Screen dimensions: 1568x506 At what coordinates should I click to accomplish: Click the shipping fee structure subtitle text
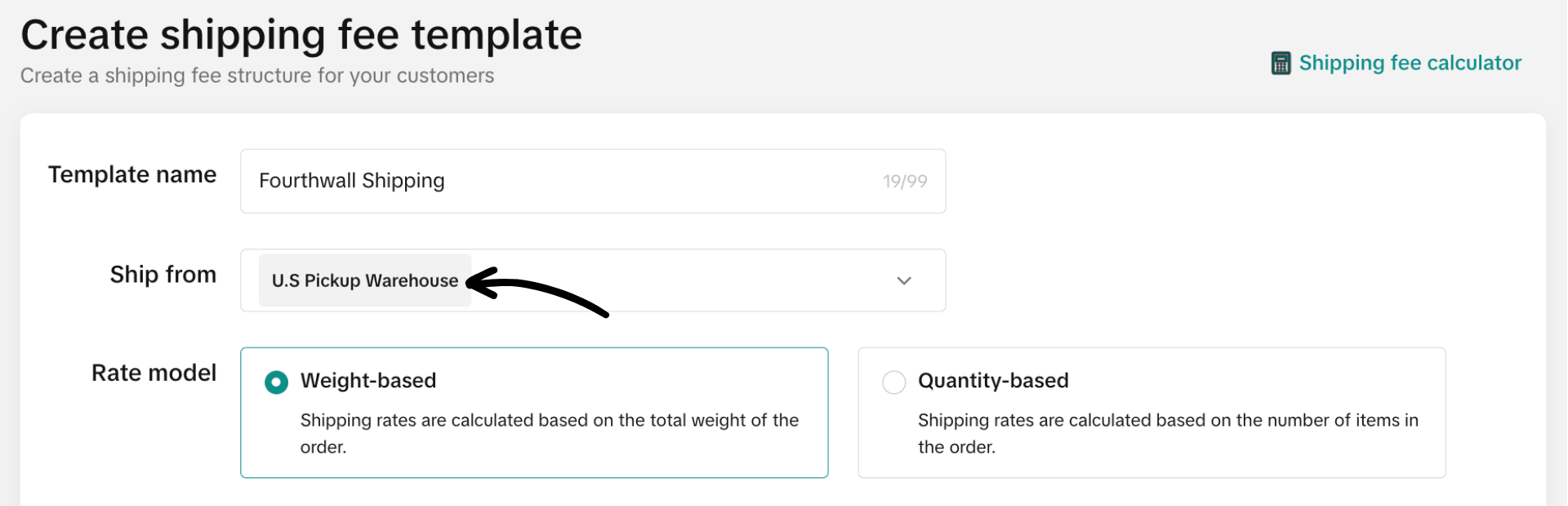[x=256, y=75]
